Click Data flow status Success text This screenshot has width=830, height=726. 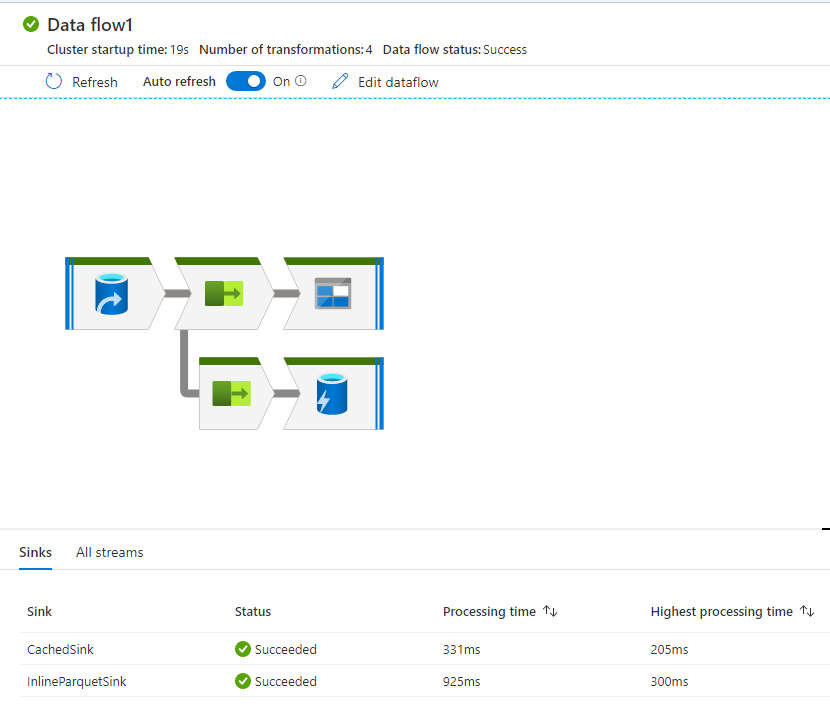click(455, 50)
